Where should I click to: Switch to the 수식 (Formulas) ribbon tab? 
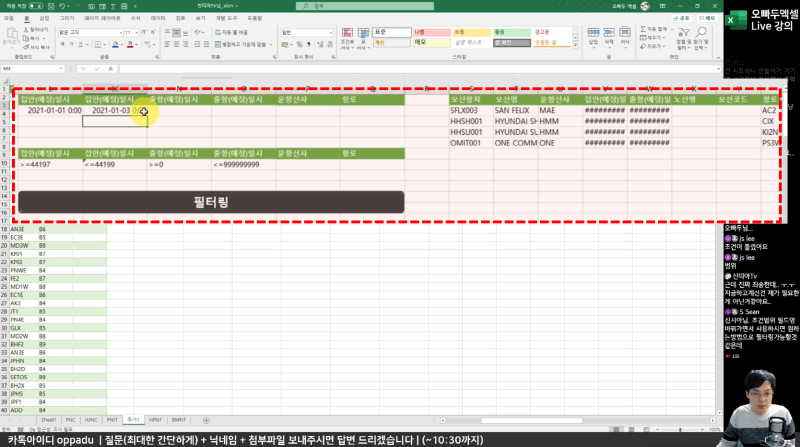click(x=135, y=18)
